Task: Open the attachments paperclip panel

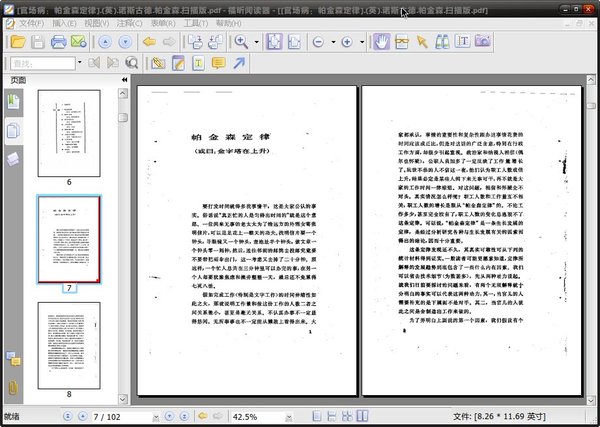Action: (13, 387)
